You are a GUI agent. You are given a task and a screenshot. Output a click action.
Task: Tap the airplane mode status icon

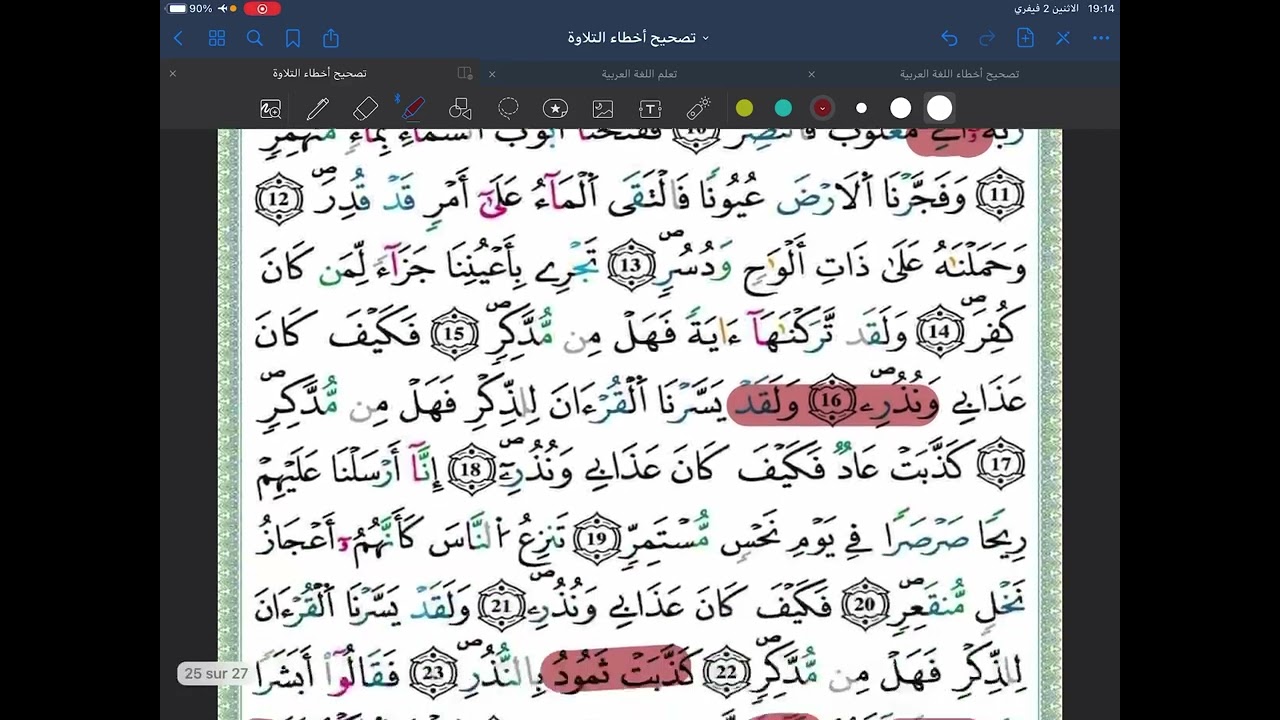tap(222, 8)
